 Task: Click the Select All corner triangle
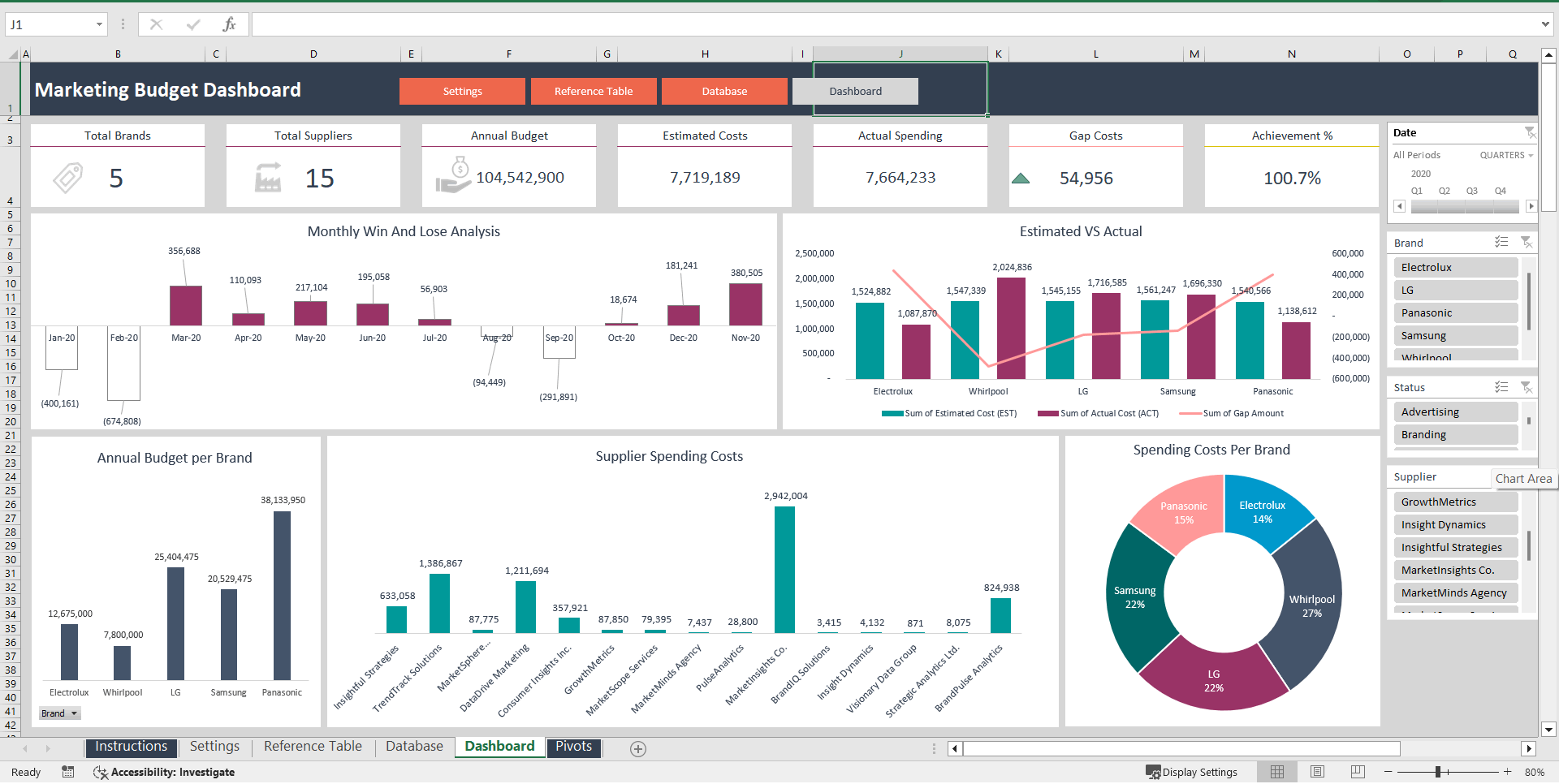pyautogui.click(x=13, y=54)
